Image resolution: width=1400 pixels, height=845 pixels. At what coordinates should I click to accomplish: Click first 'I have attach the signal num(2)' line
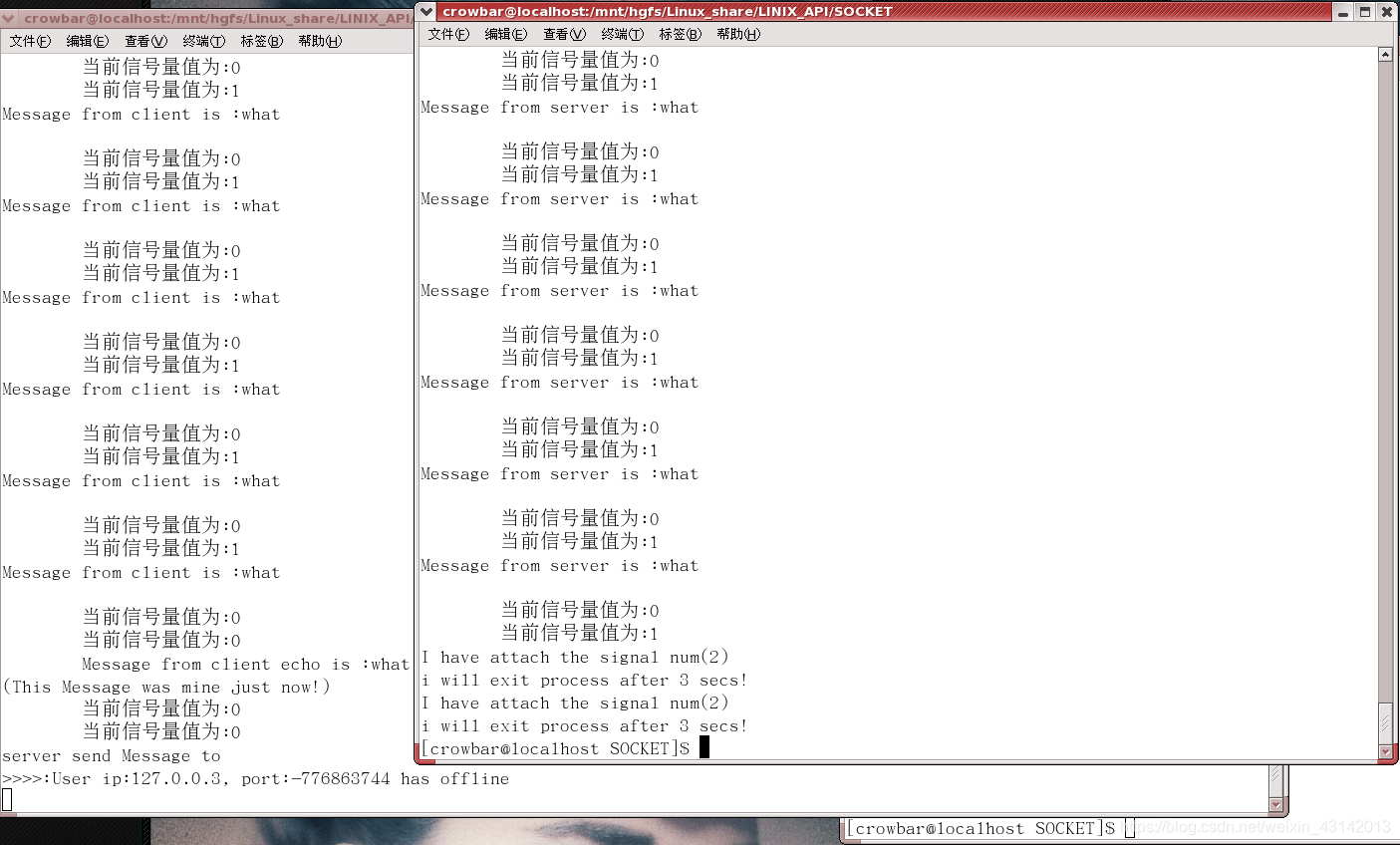pyautogui.click(x=575, y=658)
